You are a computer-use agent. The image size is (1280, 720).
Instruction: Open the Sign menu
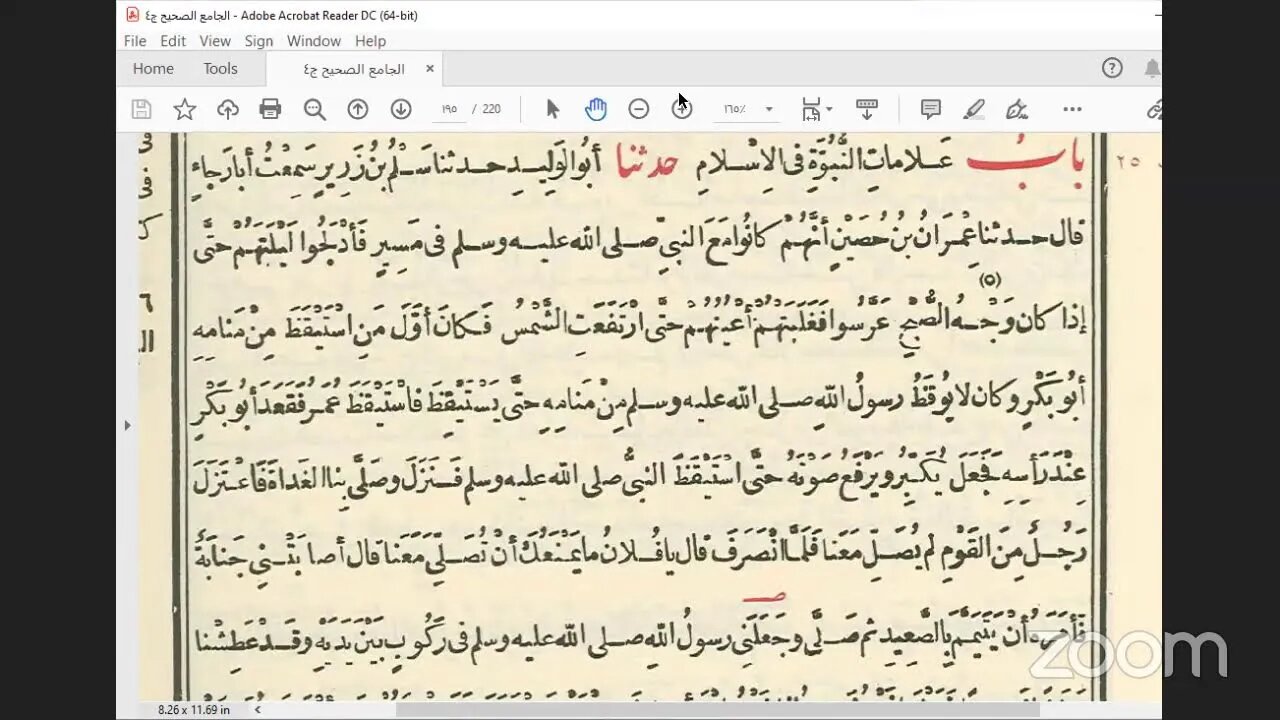[x=259, y=41]
